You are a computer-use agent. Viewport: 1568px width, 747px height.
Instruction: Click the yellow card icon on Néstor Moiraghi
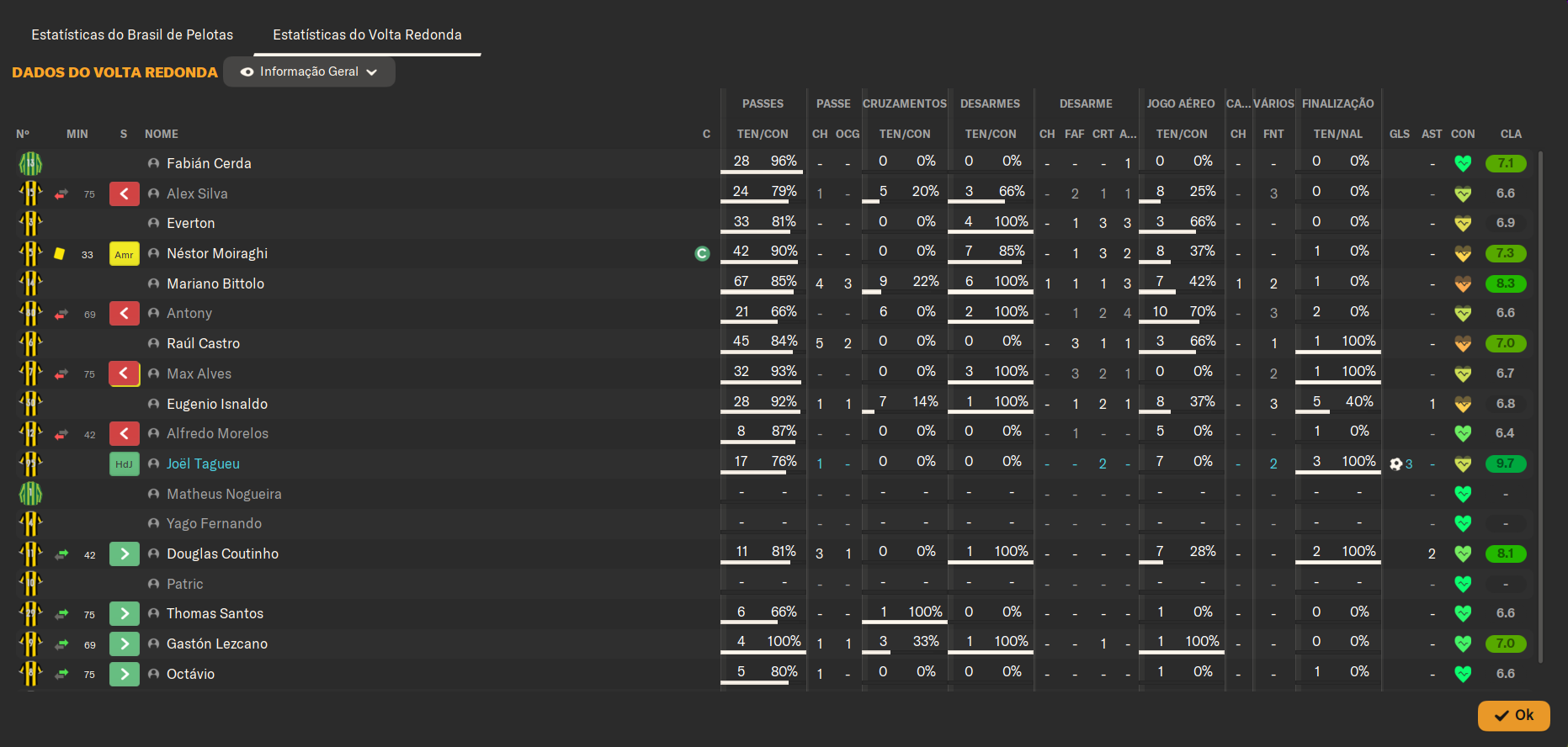click(x=60, y=253)
